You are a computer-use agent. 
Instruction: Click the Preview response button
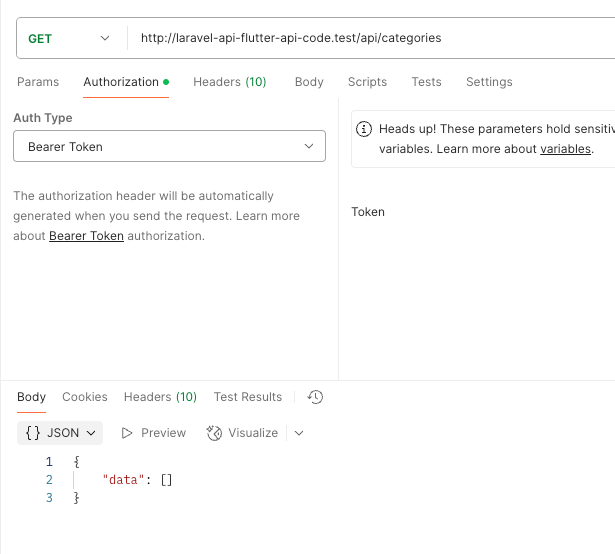[x=154, y=433]
